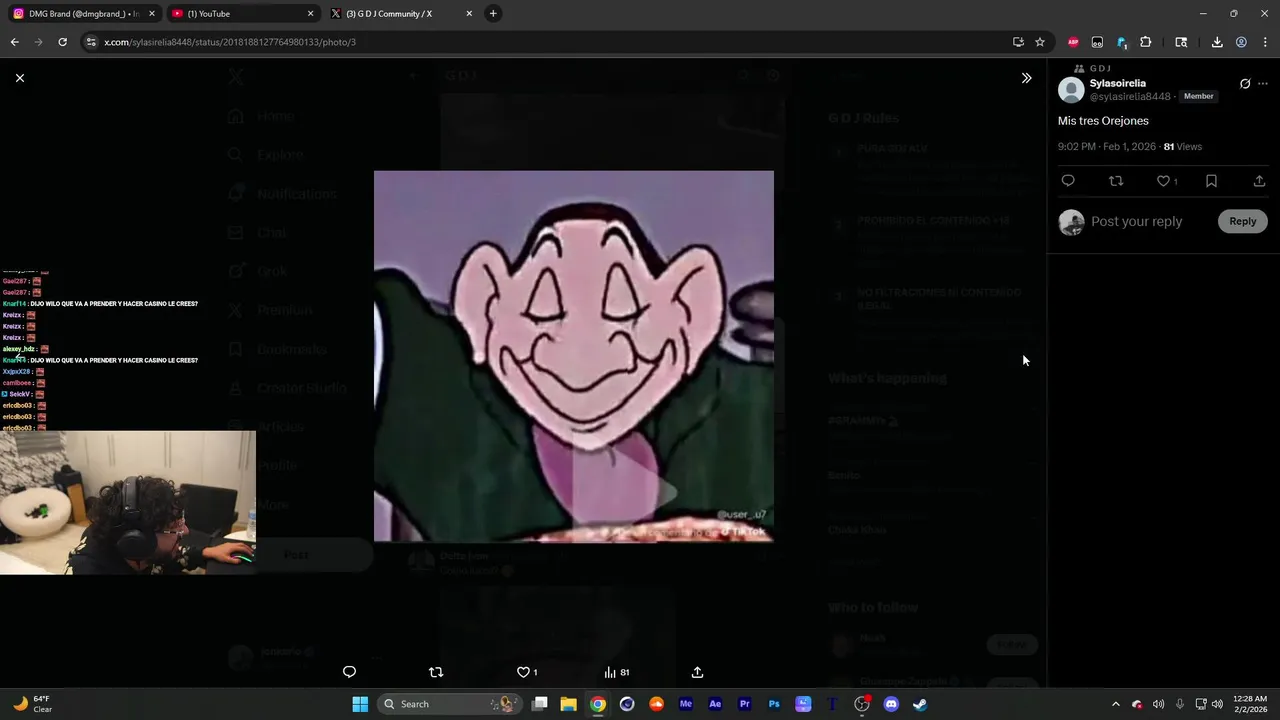Image resolution: width=1280 pixels, height=720 pixels.
Task: Open SoundCloud from the taskbar
Action: point(656,704)
